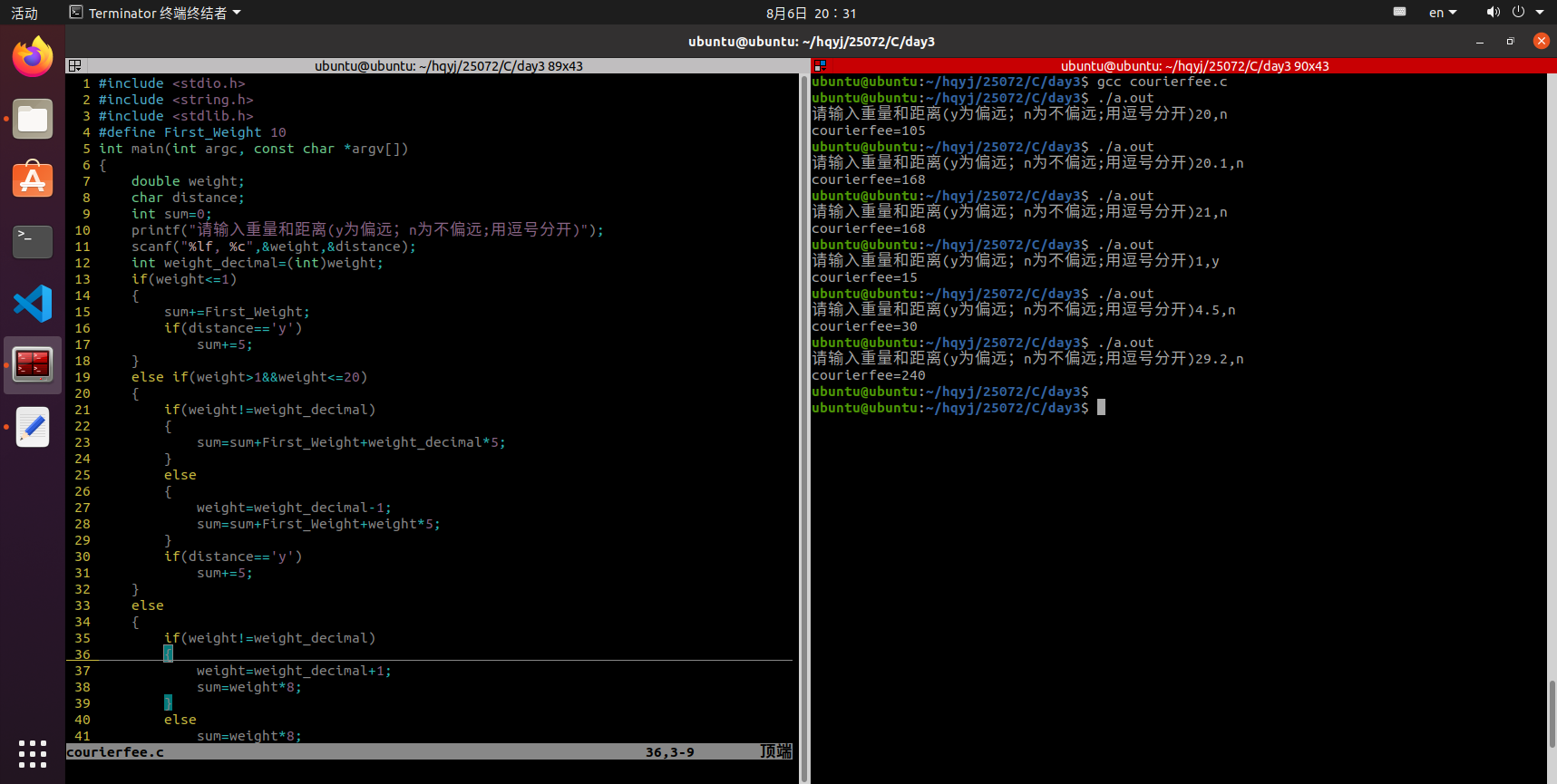Open the Terminator app menu
The height and width of the screenshot is (784, 1557).
click(x=155, y=13)
